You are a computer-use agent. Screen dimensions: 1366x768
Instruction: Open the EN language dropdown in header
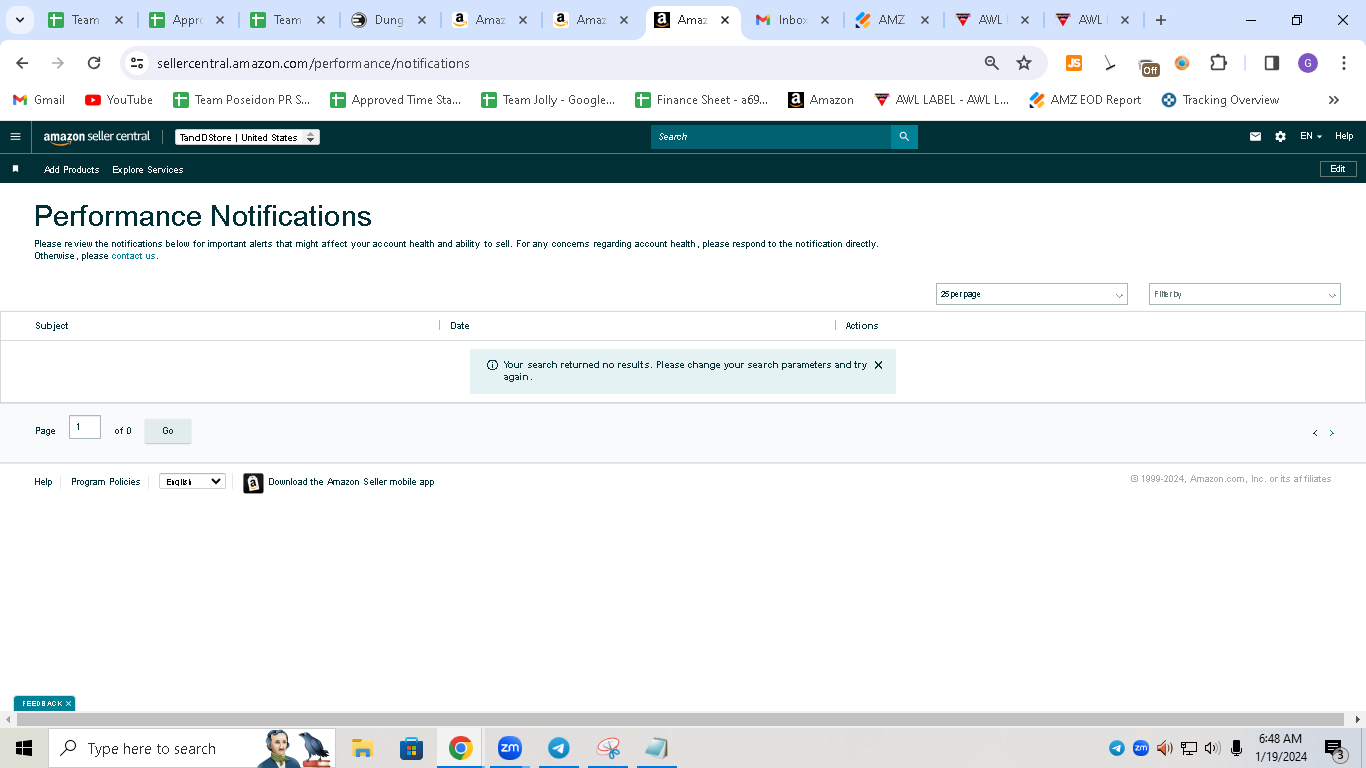[x=1311, y=137]
